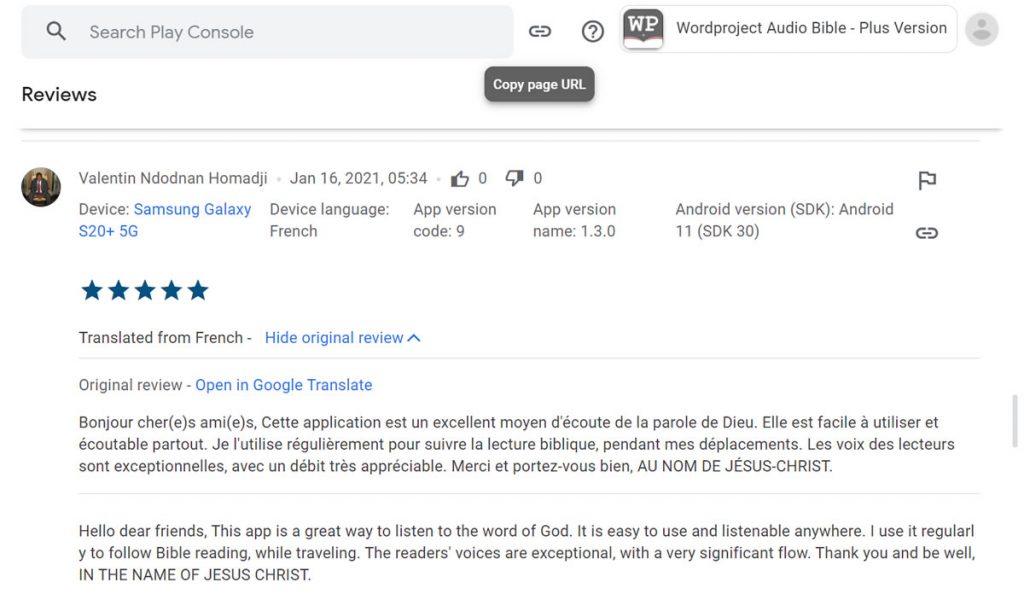The width and height of the screenshot is (1024, 600).
Task: Open the Wordproject Audio Bible app selector
Action: [810, 29]
